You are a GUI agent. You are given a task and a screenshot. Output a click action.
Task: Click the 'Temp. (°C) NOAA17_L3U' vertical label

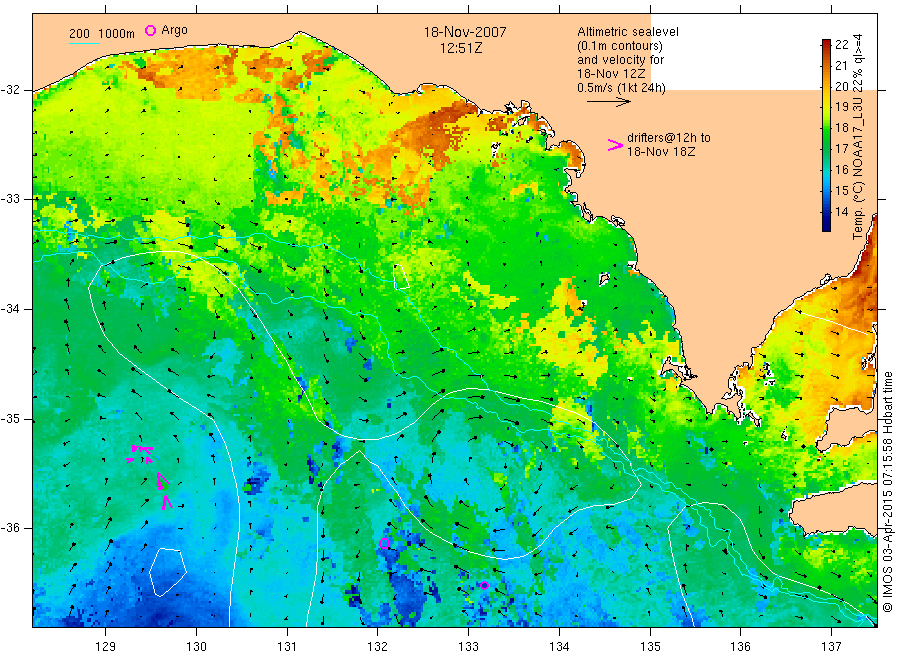(x=858, y=168)
